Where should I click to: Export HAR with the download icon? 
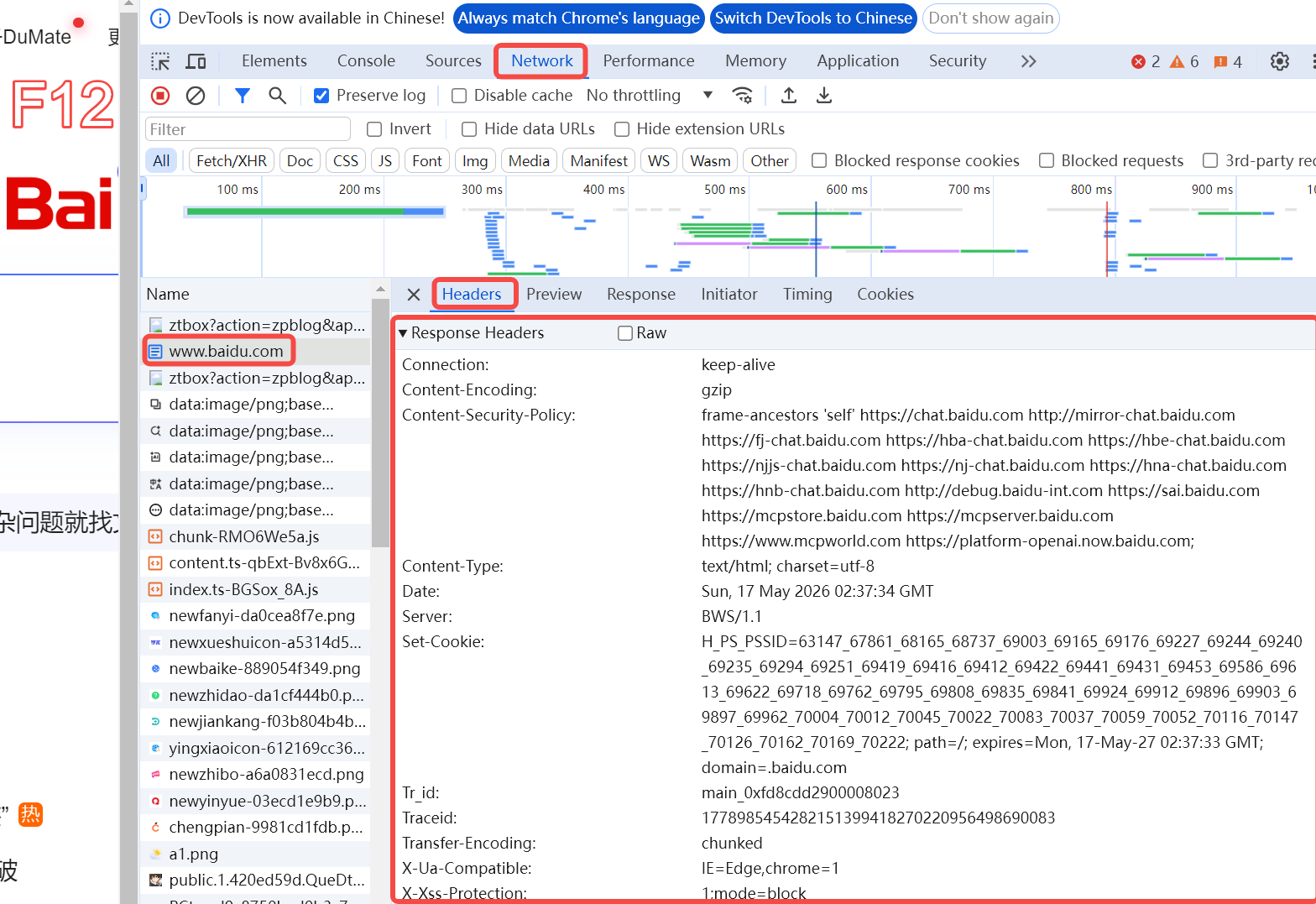[824, 96]
